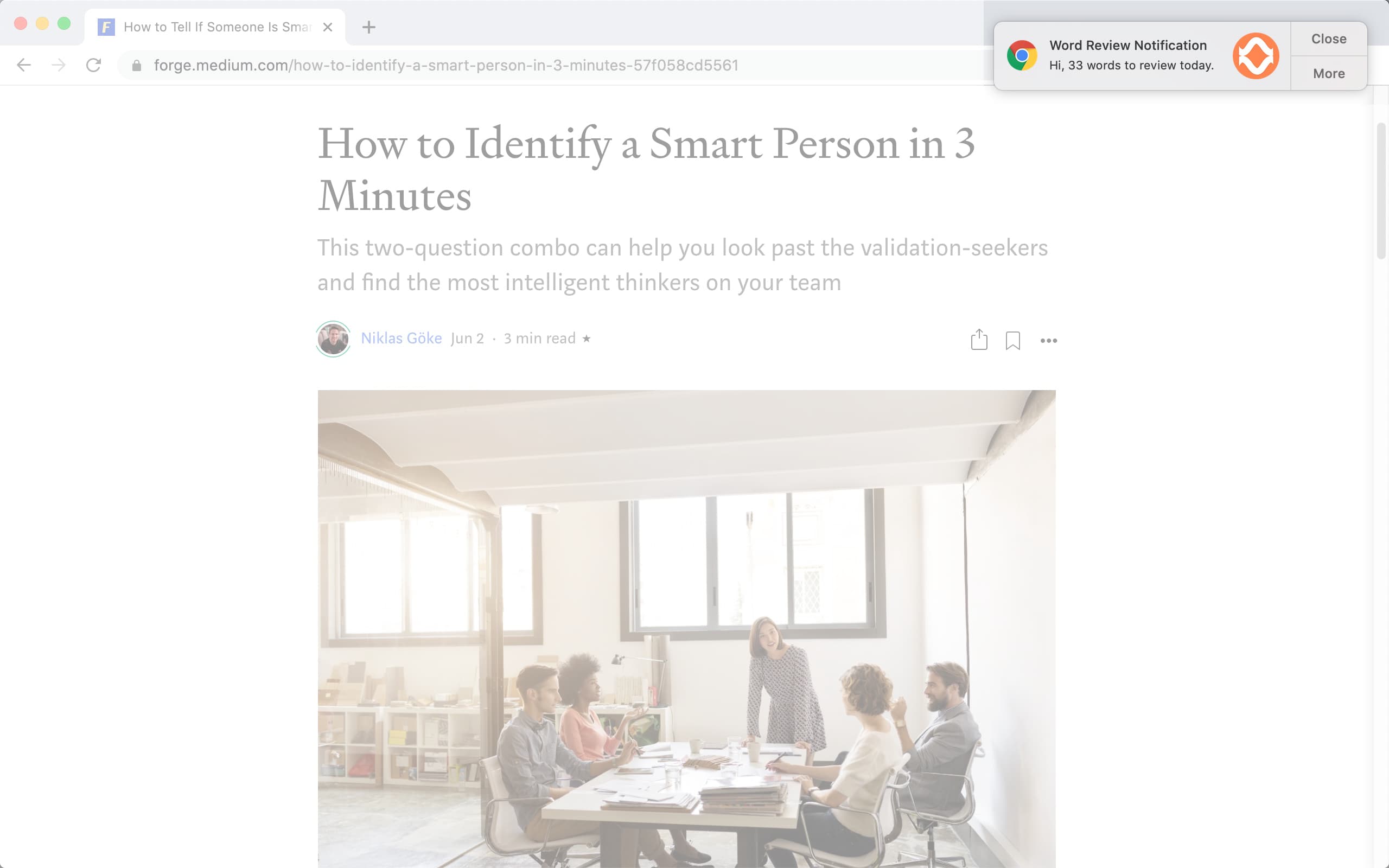Click the page's vertical scrollbar thumb
Image resolution: width=1389 pixels, height=868 pixels.
[x=1381, y=190]
